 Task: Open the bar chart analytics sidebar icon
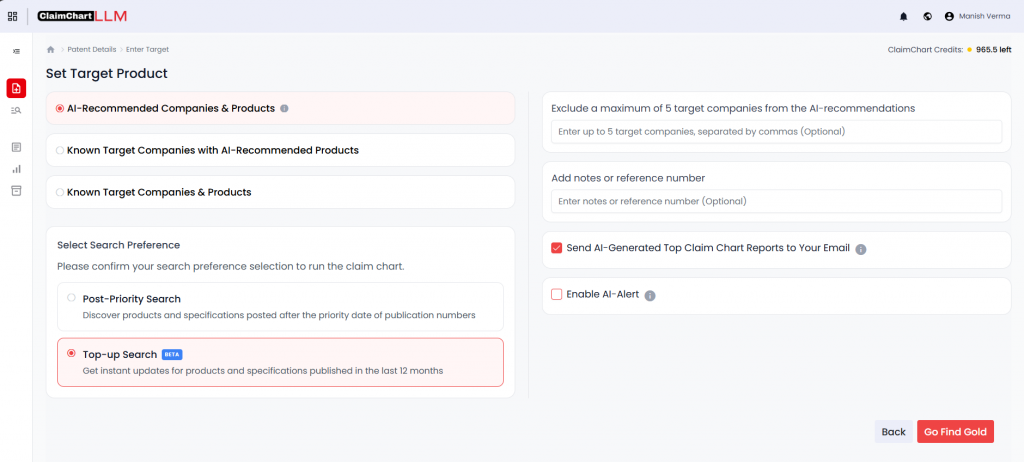pos(16,169)
